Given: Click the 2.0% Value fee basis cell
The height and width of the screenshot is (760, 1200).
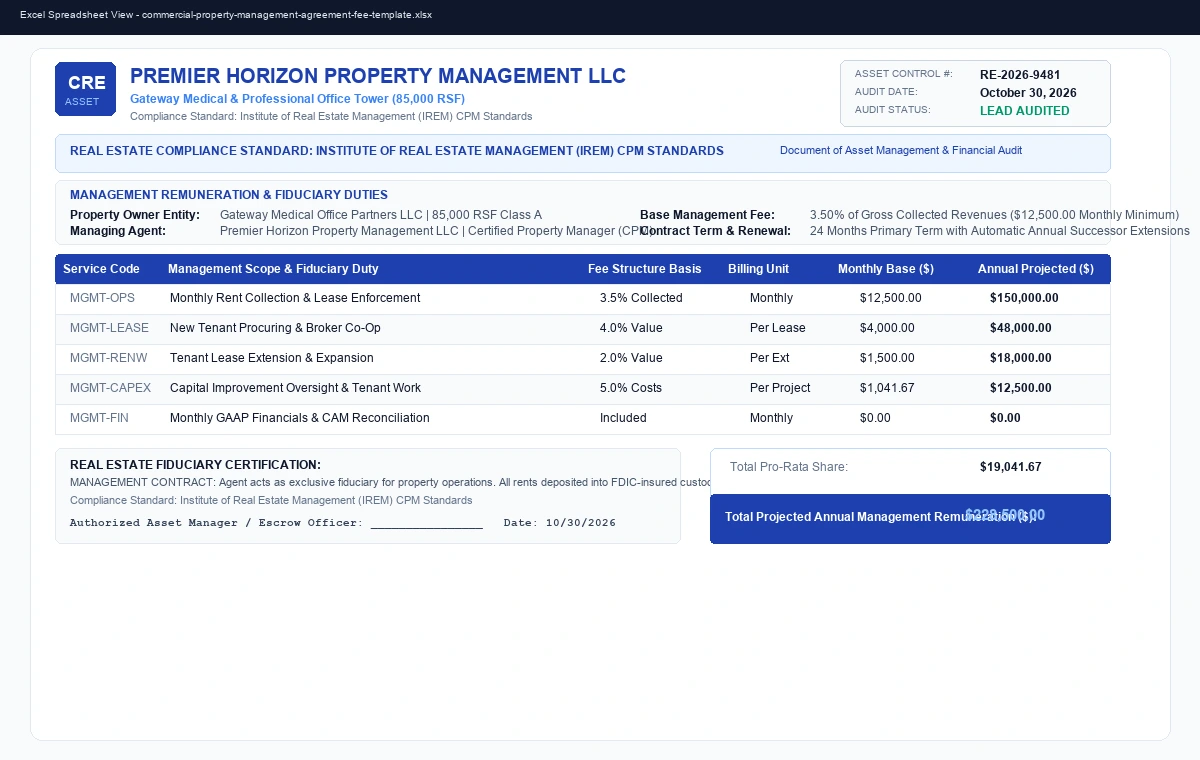Looking at the screenshot, I should pos(631,358).
